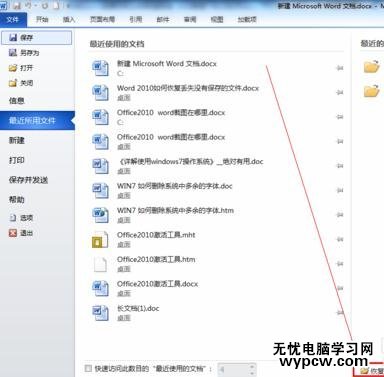Select 最近所用文件 (Recent) menu item
Screen dimensions: 384x377
point(37,121)
